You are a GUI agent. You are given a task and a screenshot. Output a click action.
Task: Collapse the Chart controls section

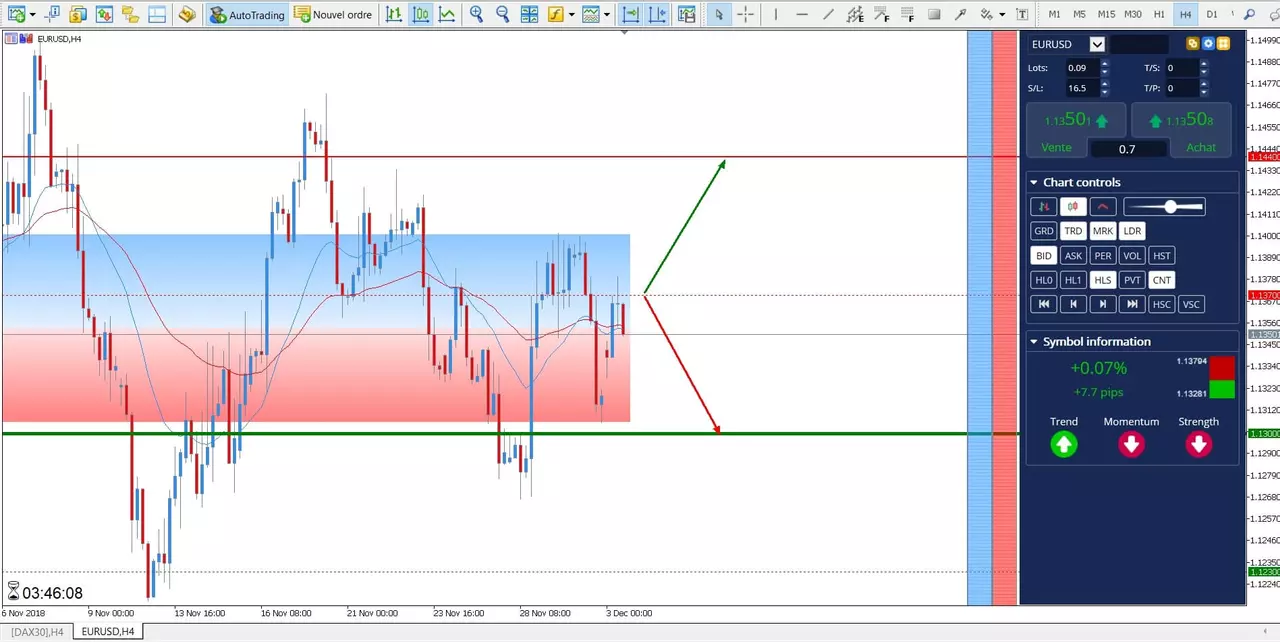[1034, 182]
